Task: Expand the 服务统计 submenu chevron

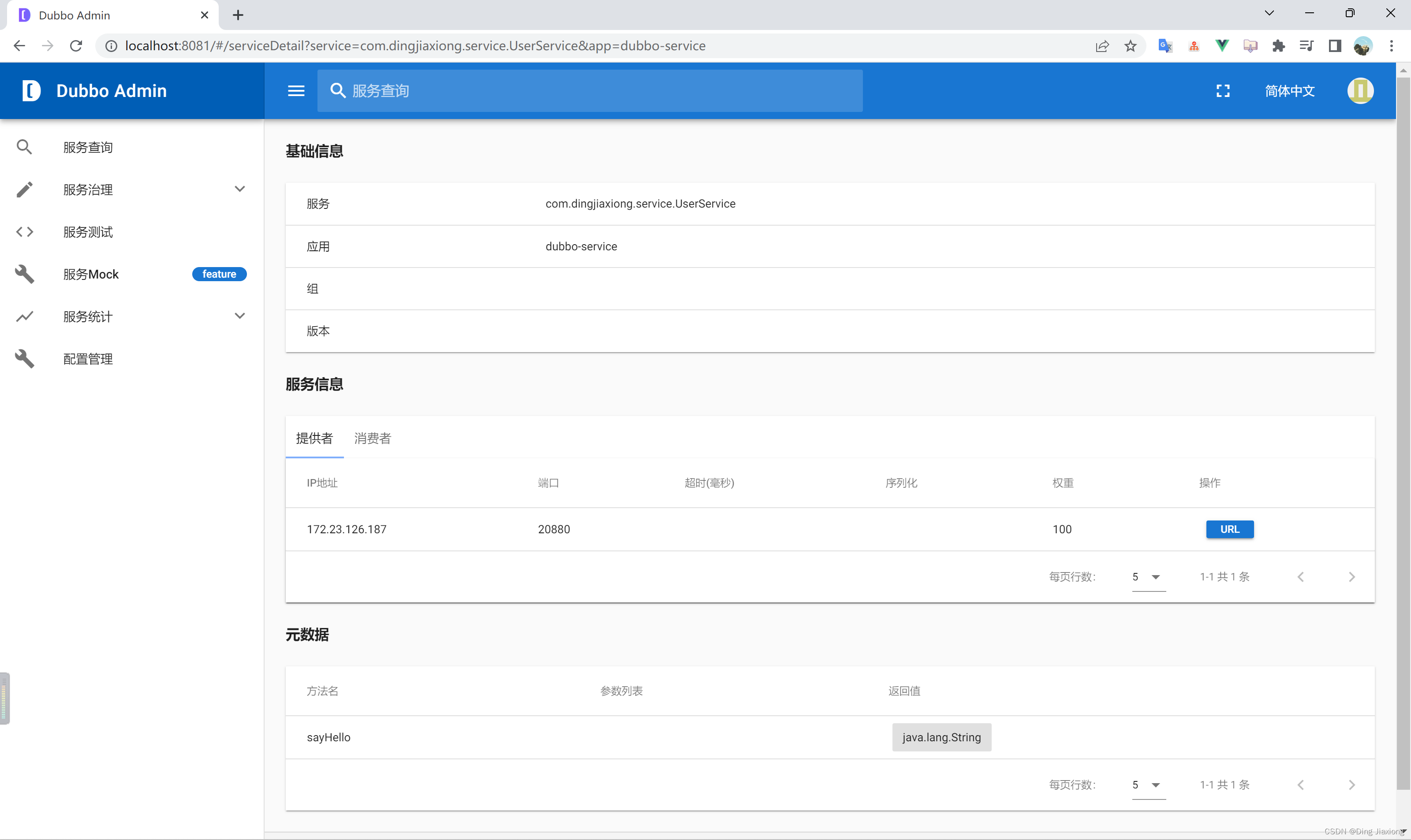Action: [240, 316]
